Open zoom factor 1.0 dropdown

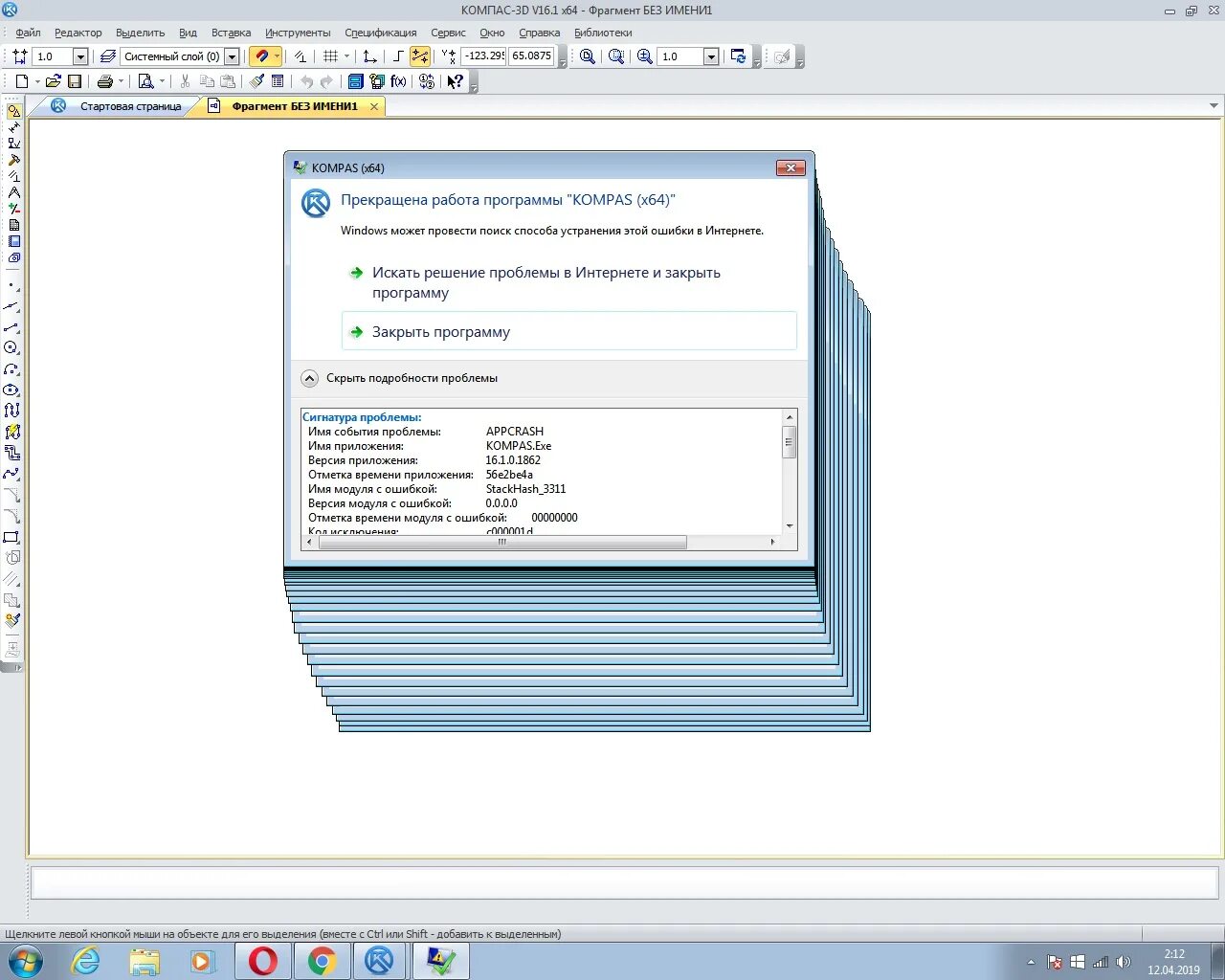pyautogui.click(x=711, y=56)
